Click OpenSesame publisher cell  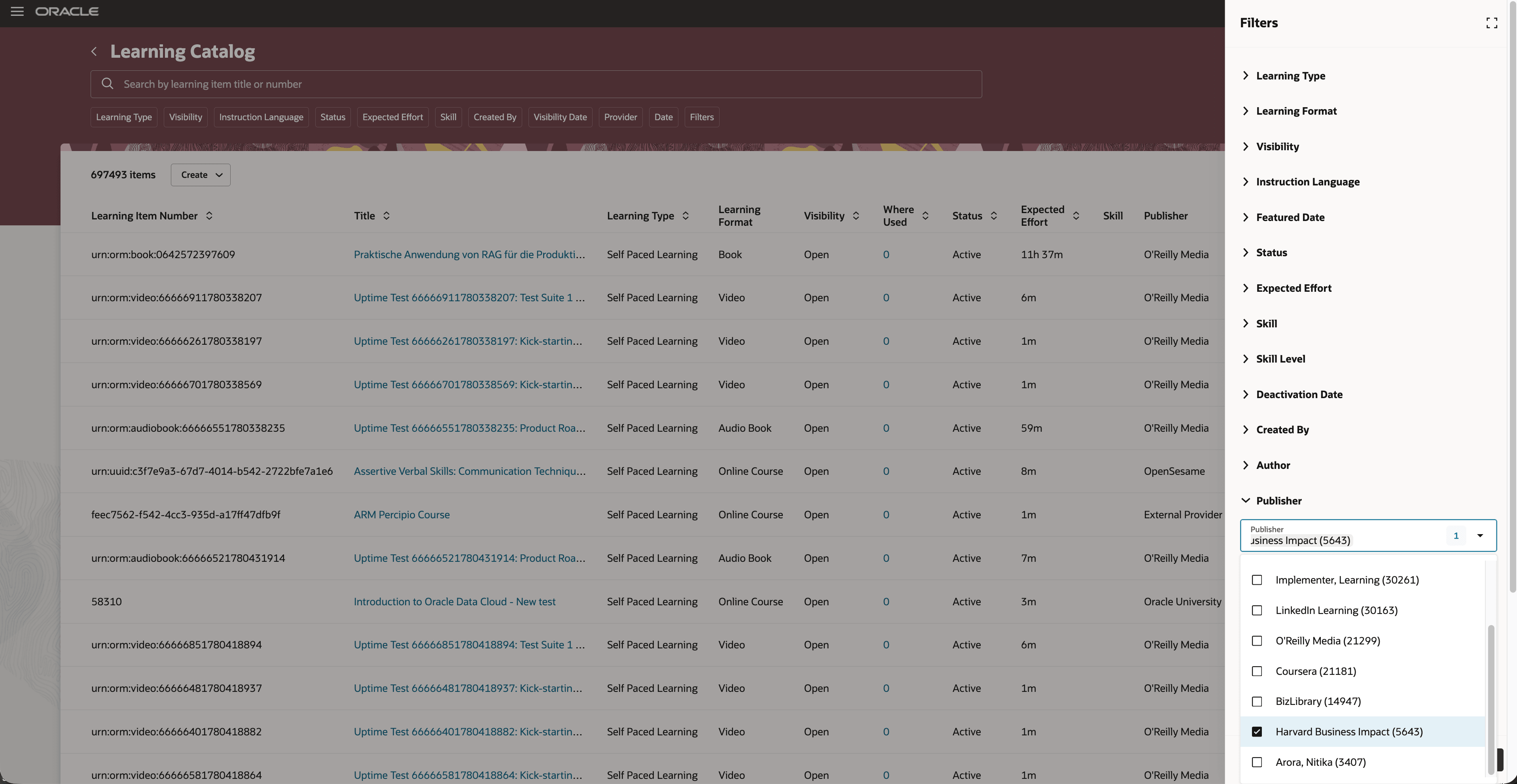coord(1174,471)
